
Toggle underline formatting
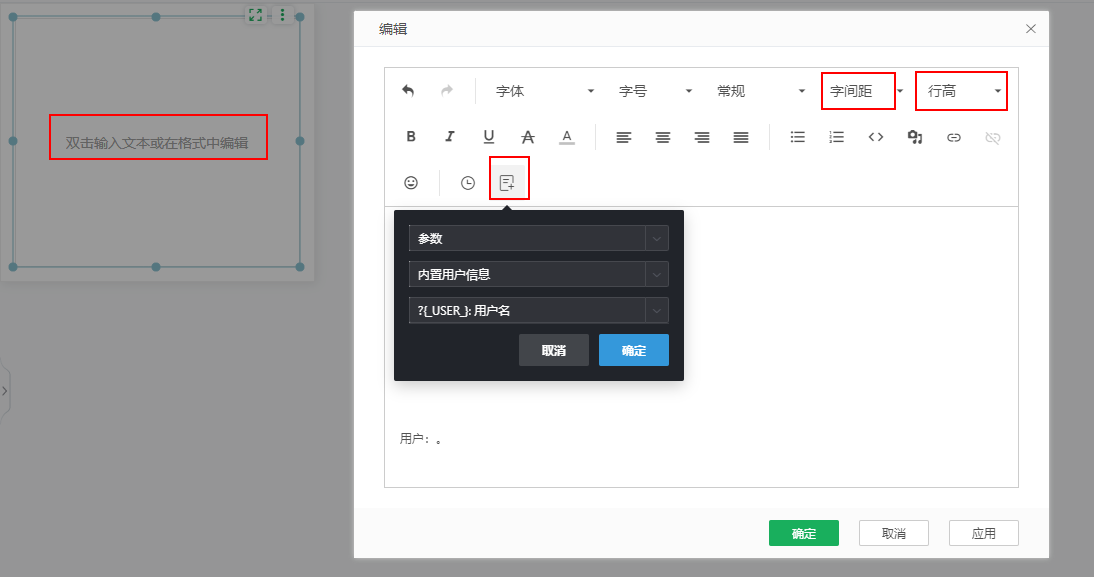click(x=489, y=137)
